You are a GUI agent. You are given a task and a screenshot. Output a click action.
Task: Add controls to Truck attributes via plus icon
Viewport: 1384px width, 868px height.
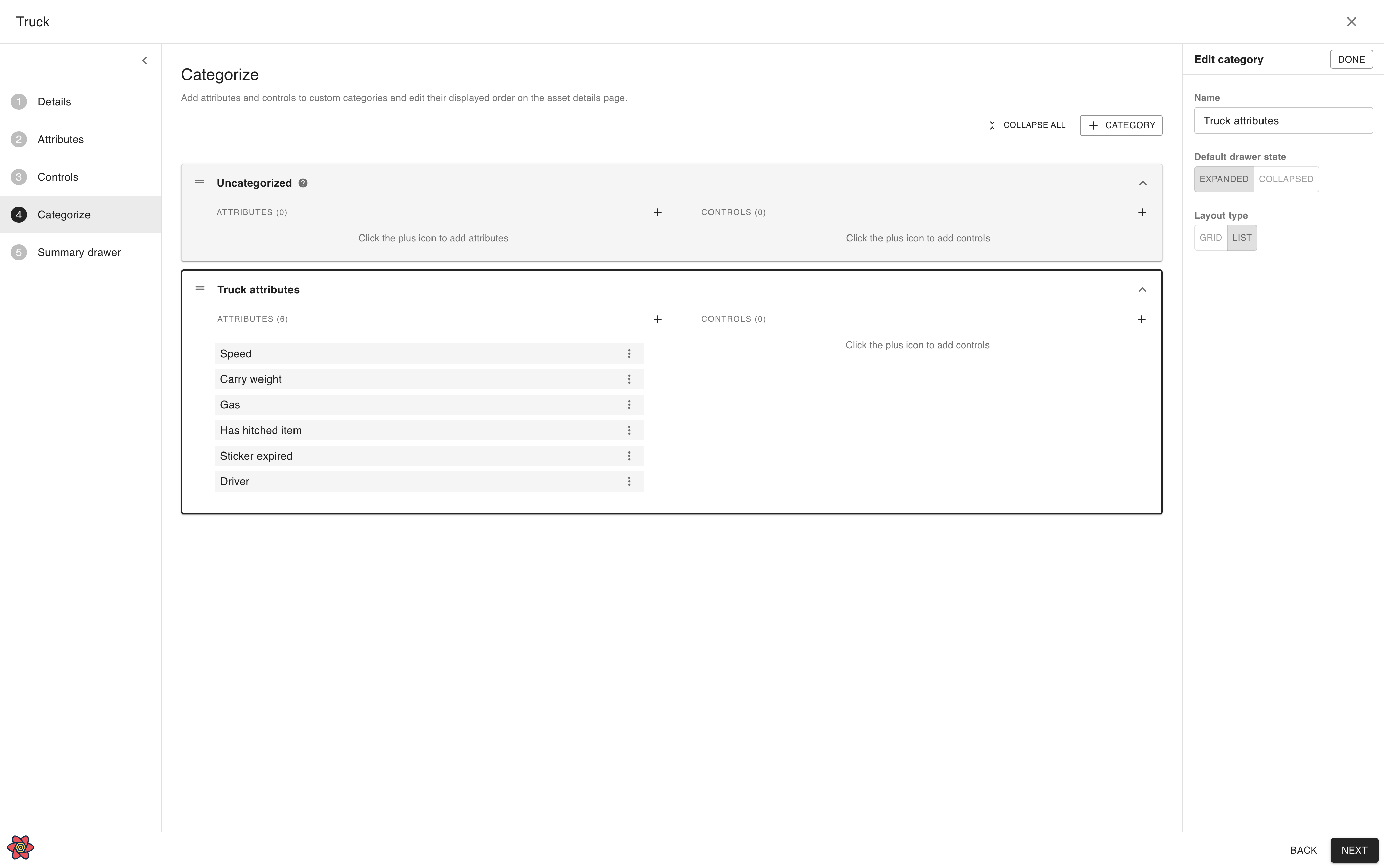[1141, 319]
